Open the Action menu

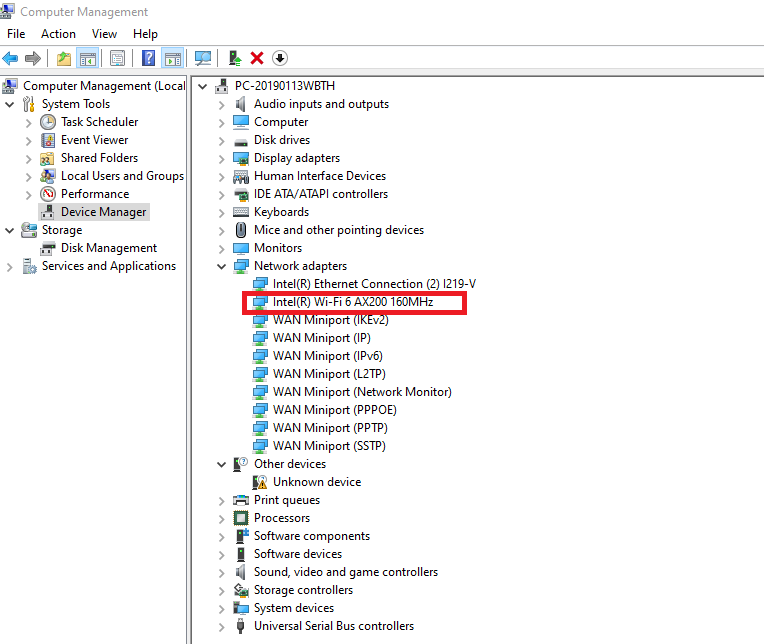click(58, 34)
